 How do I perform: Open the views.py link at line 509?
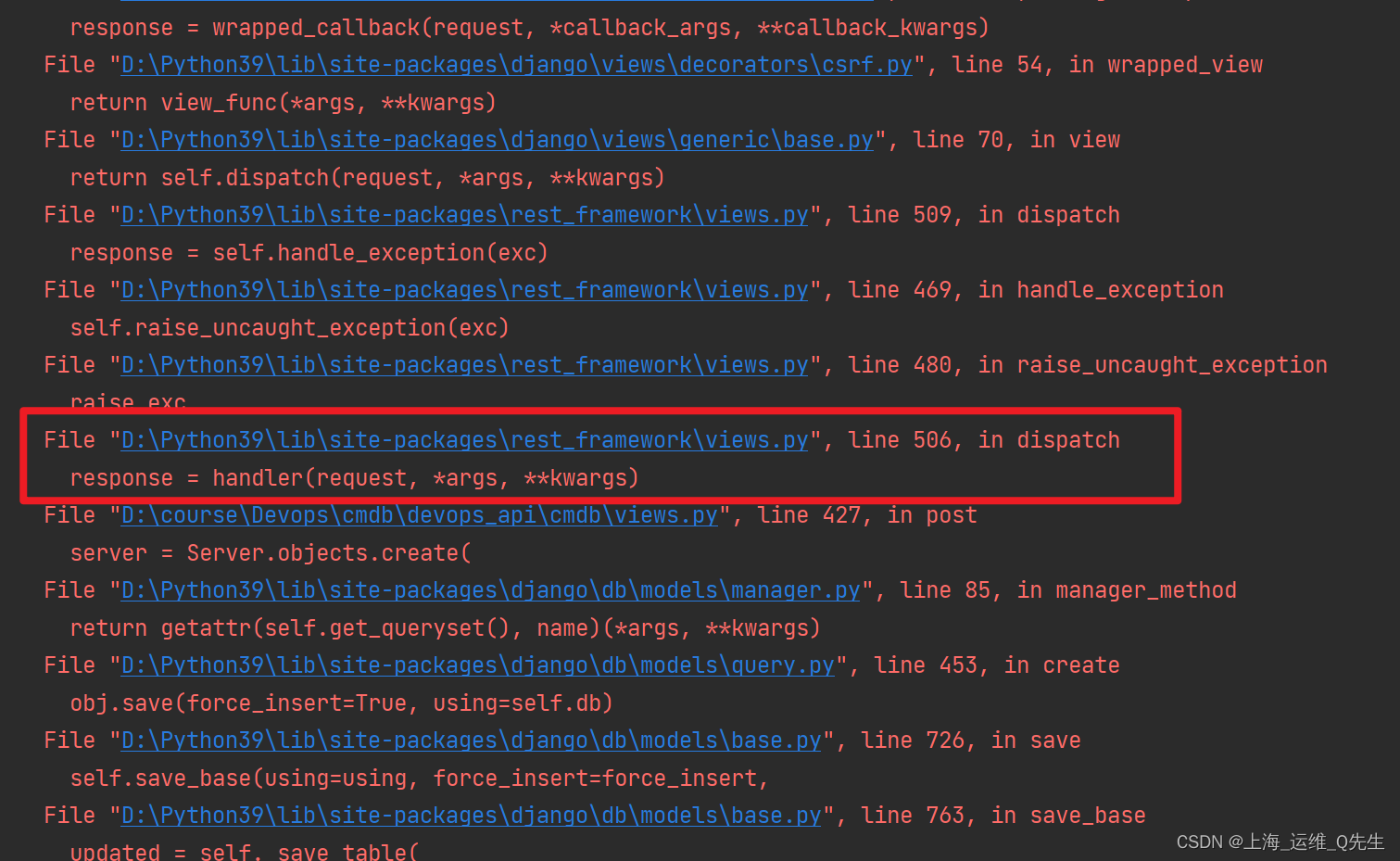click(465, 215)
